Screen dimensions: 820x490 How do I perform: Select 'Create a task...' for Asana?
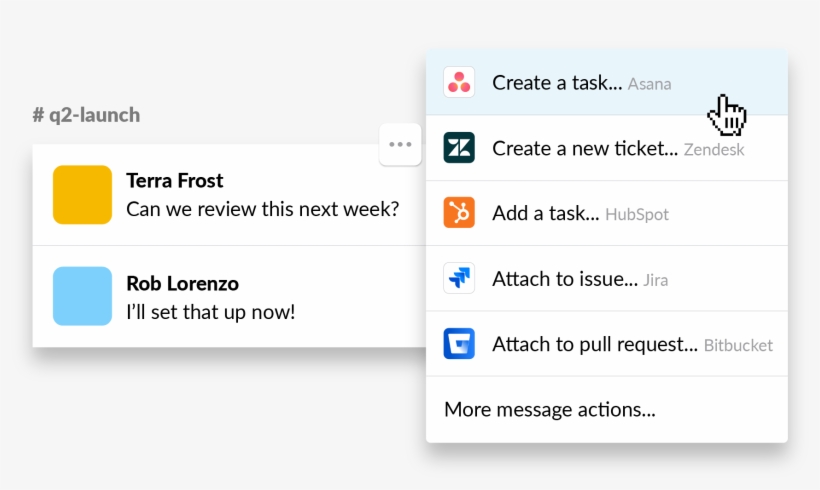[607, 82]
